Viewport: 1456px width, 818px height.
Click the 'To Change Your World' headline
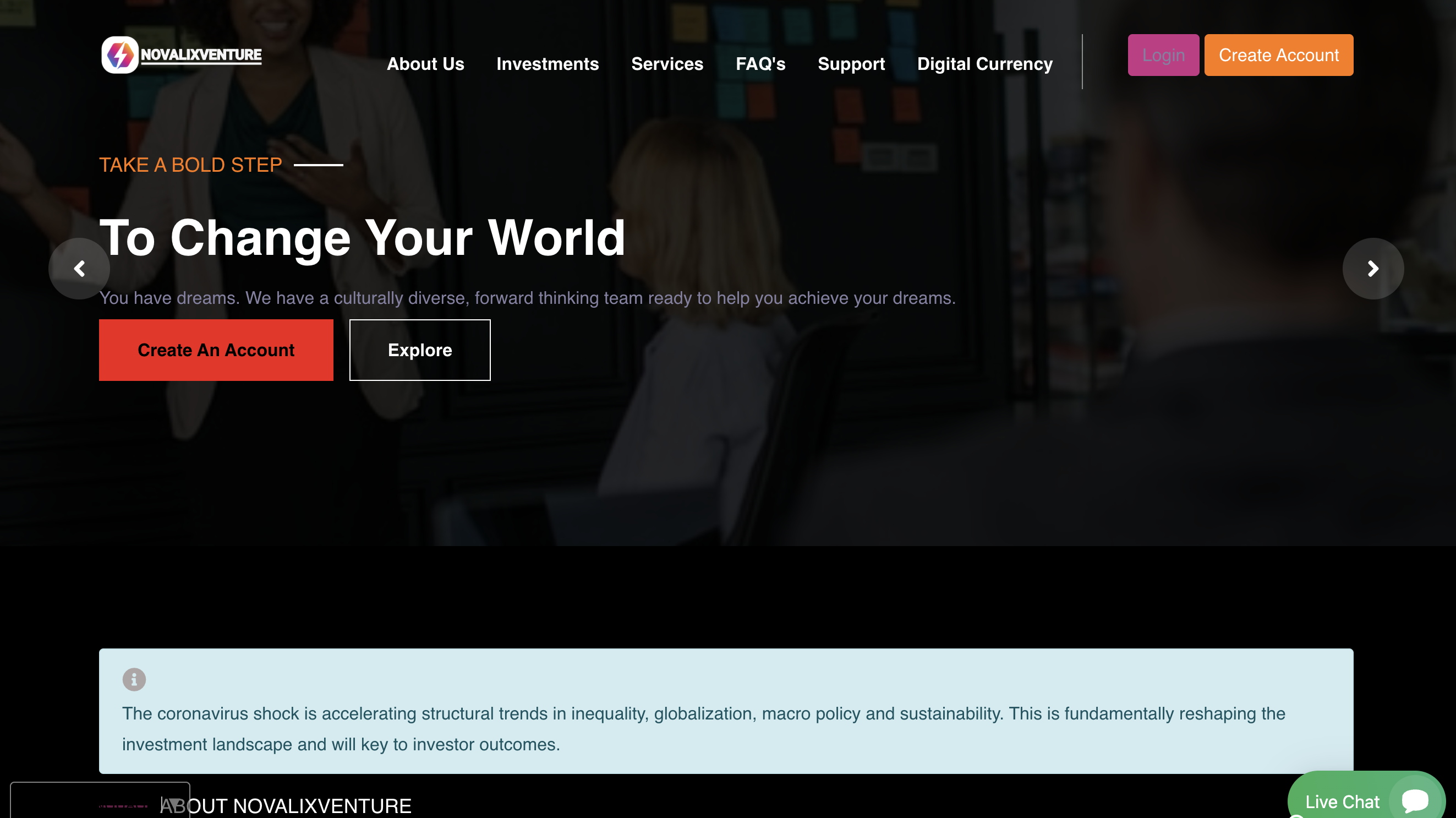(x=362, y=237)
